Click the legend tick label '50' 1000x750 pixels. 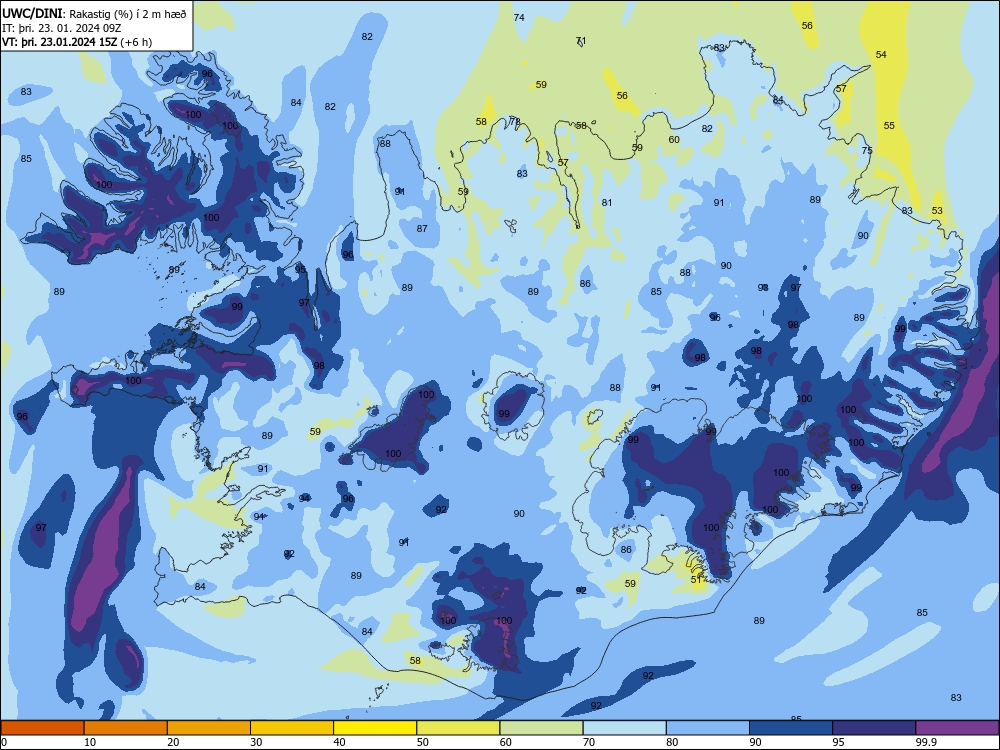coord(422,742)
